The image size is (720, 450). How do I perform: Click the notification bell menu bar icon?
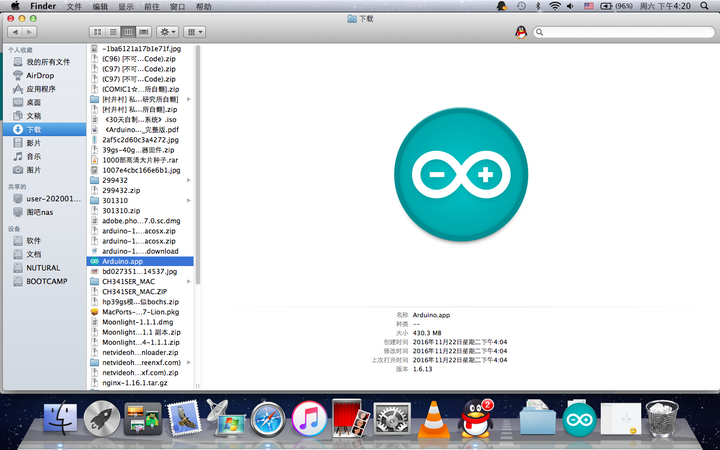coord(502,6)
